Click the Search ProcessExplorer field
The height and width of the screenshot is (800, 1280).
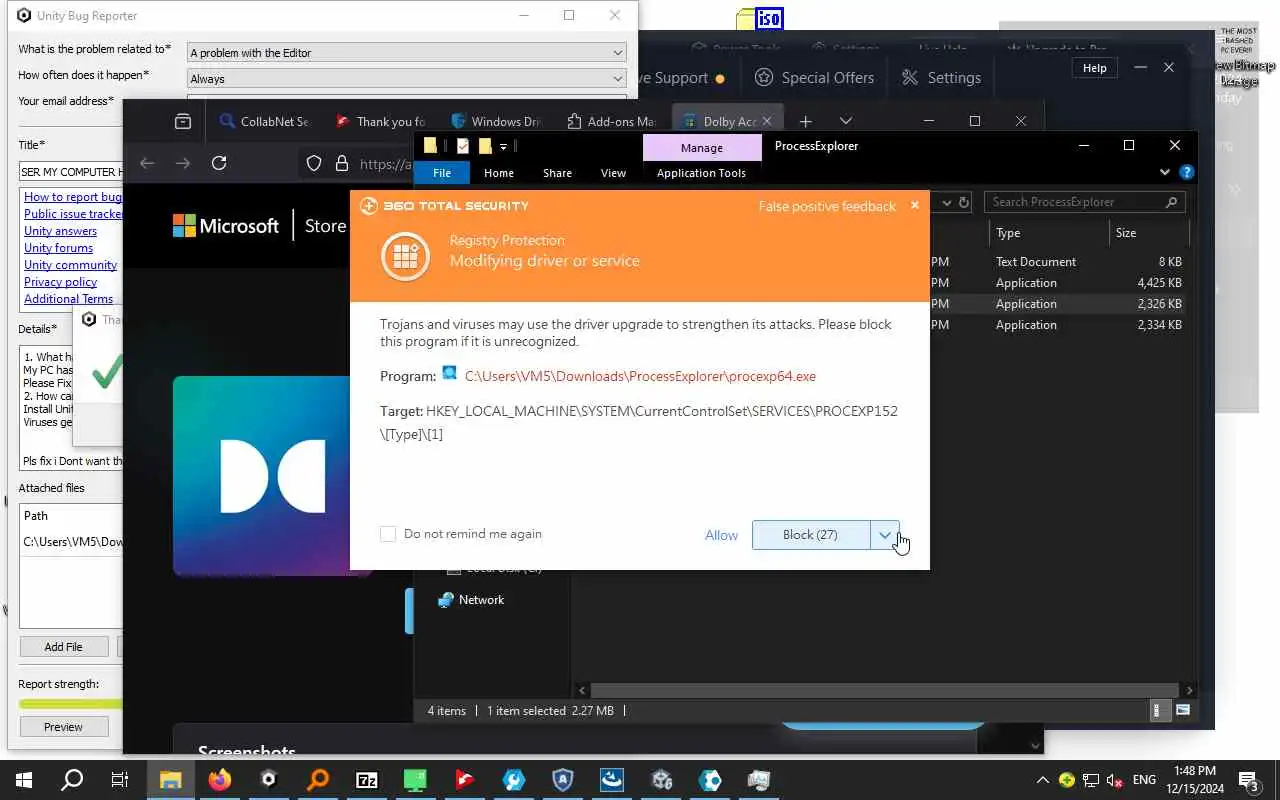(1085, 202)
